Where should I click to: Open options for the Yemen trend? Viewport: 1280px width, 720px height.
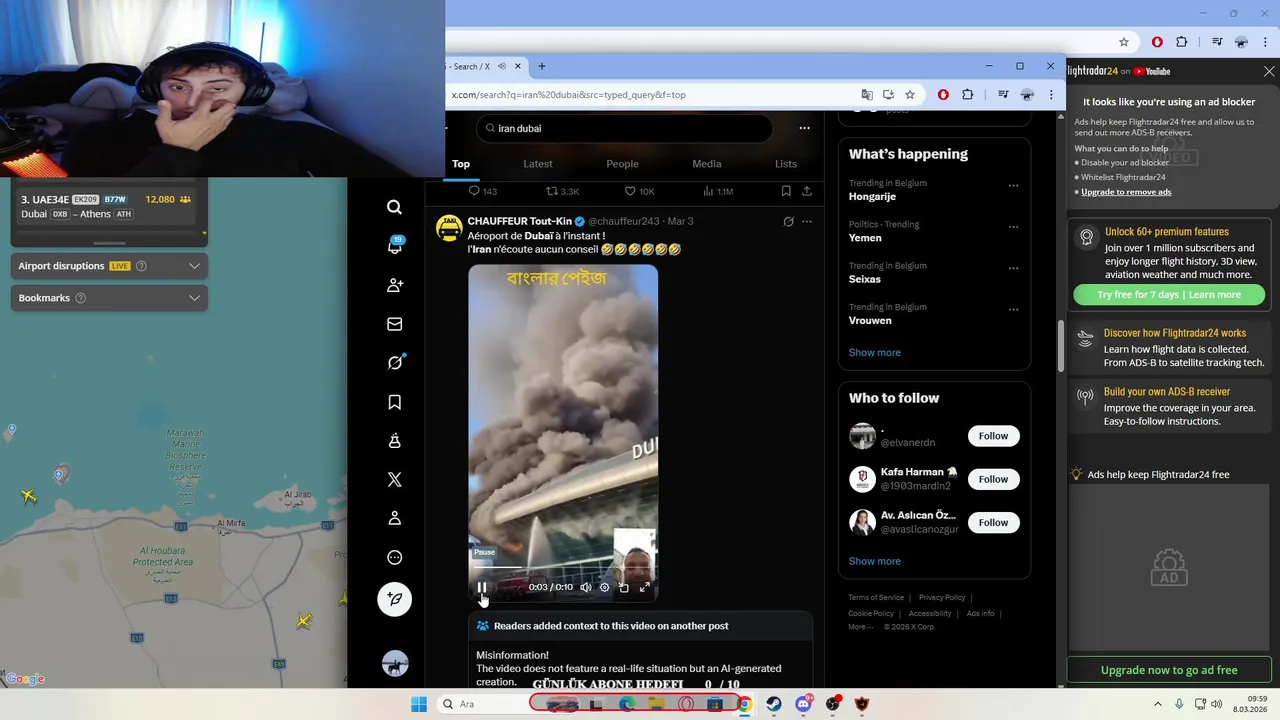pos(1013,227)
